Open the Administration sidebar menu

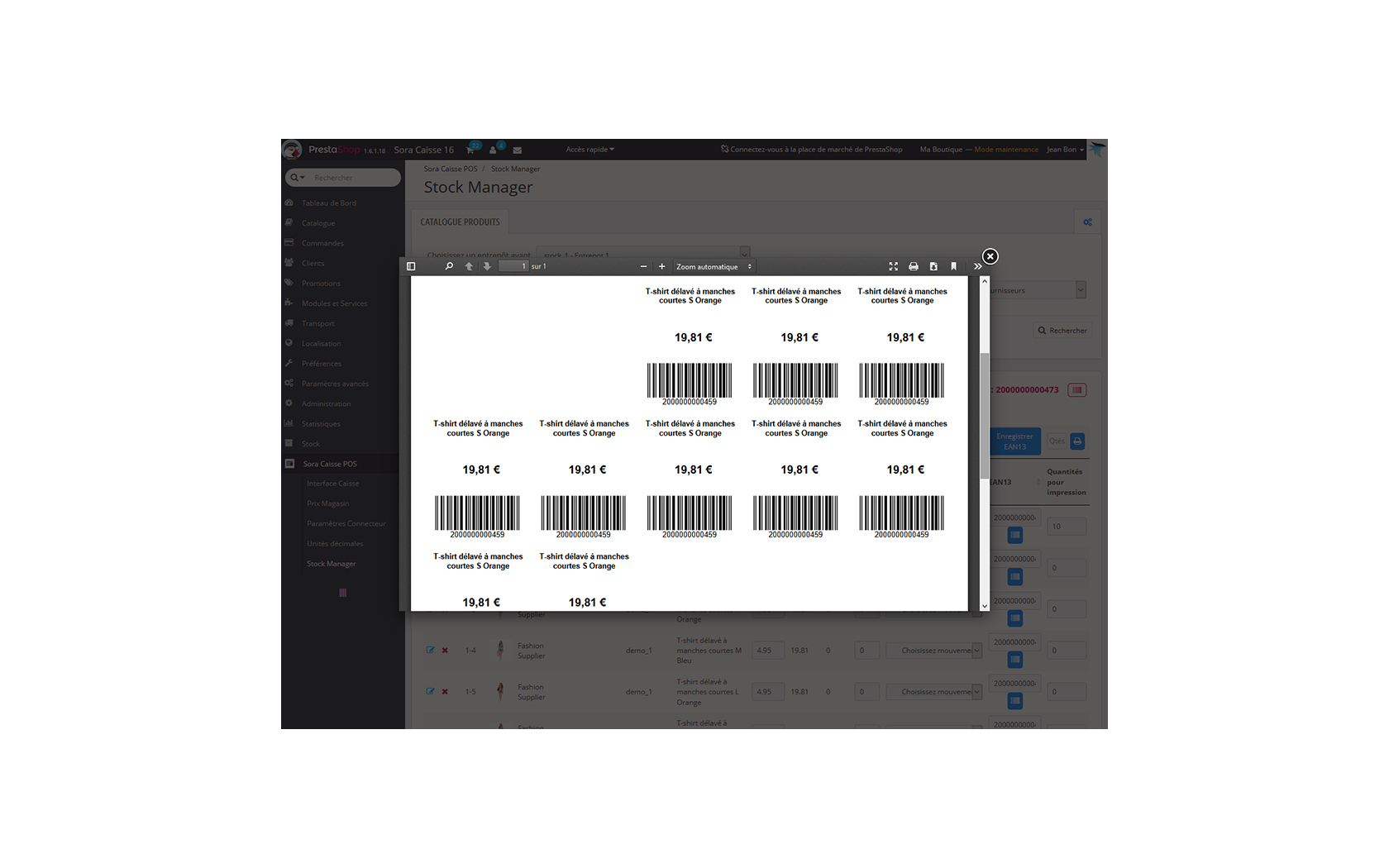point(326,403)
